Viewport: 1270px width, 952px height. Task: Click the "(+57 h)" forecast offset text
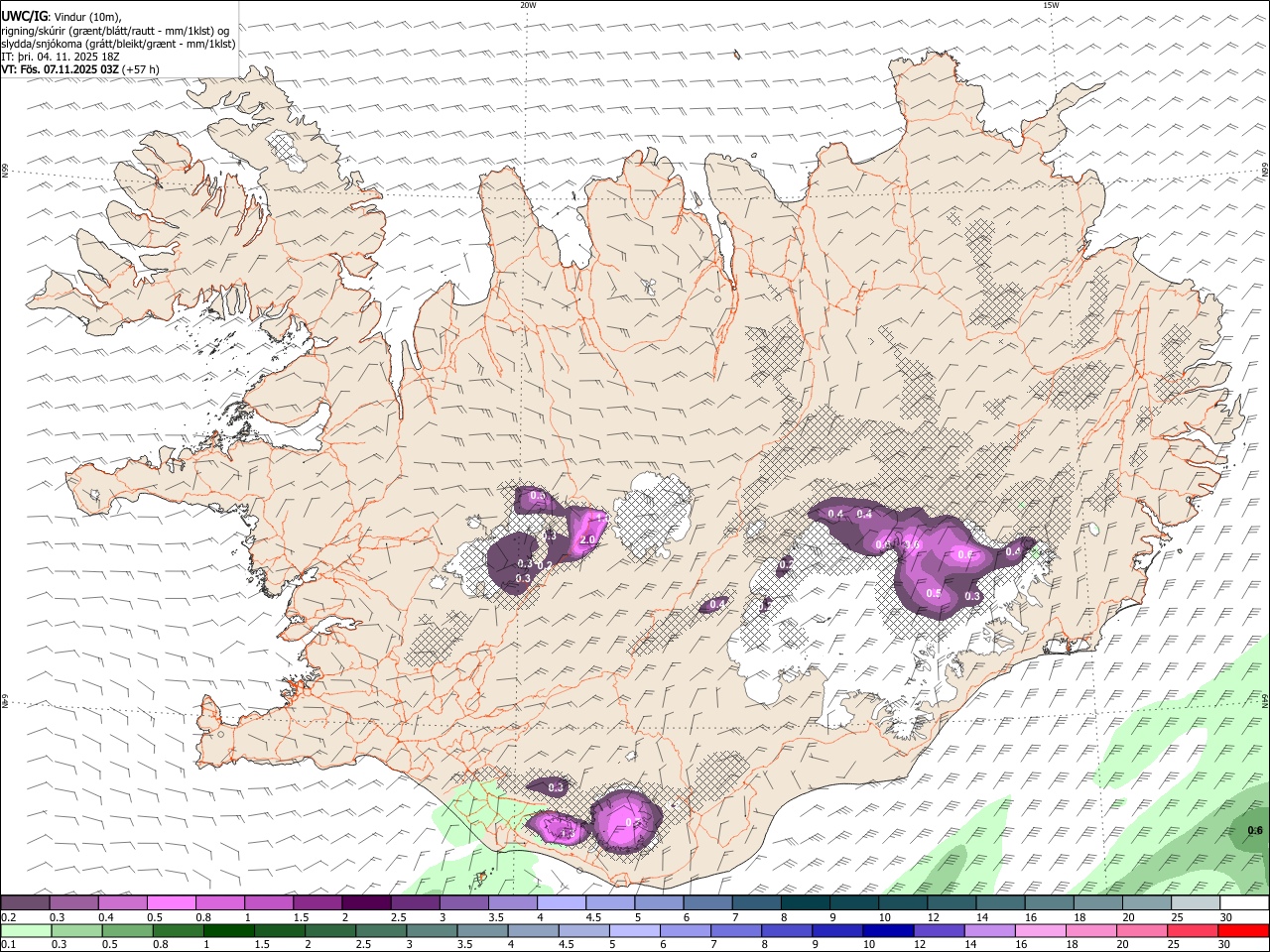click(x=141, y=69)
